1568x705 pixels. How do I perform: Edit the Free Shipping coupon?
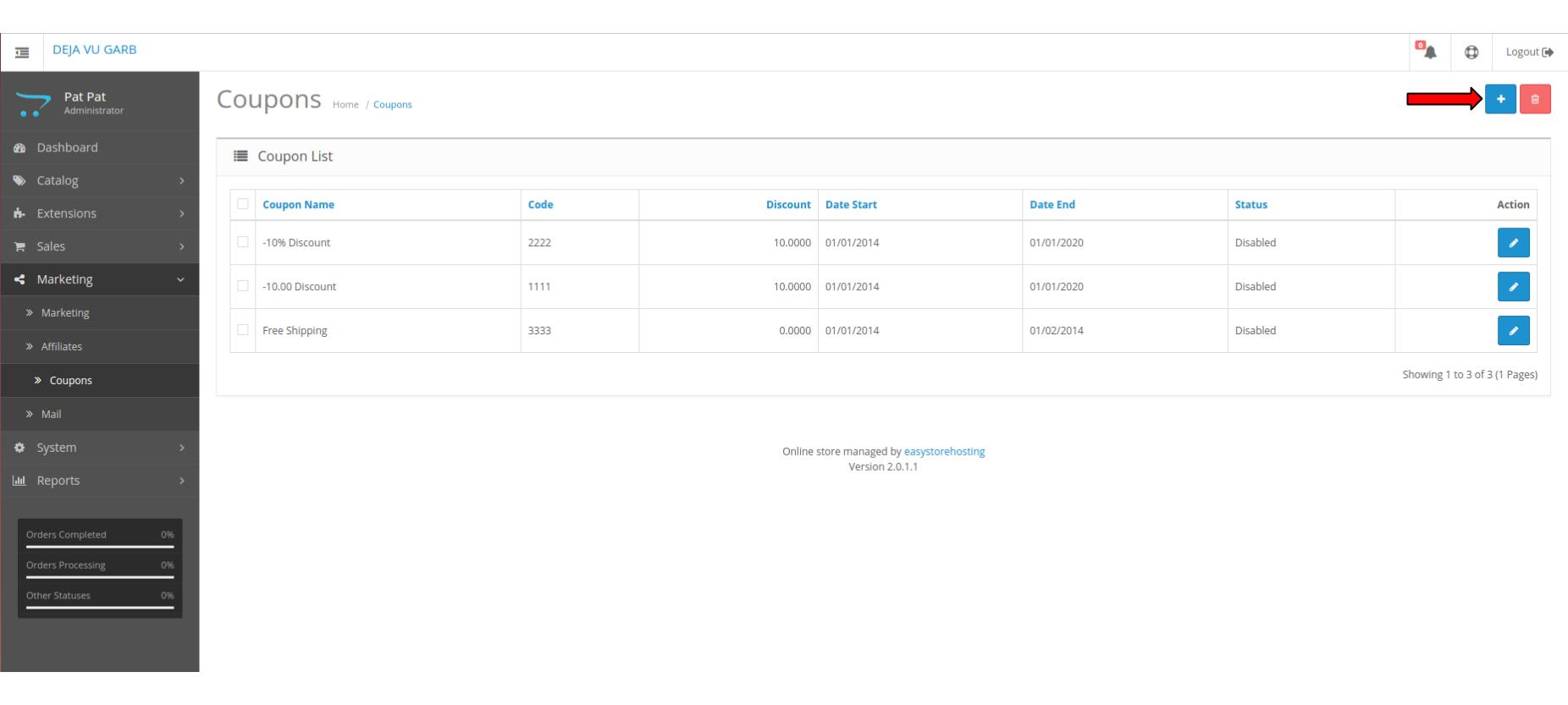point(1513,331)
